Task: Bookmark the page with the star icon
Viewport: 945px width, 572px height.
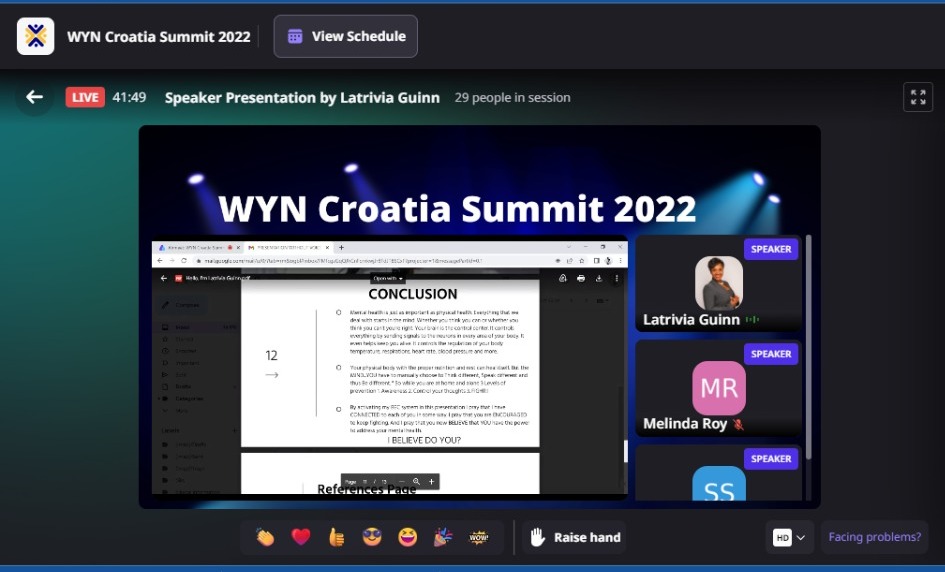Action: [x=582, y=261]
